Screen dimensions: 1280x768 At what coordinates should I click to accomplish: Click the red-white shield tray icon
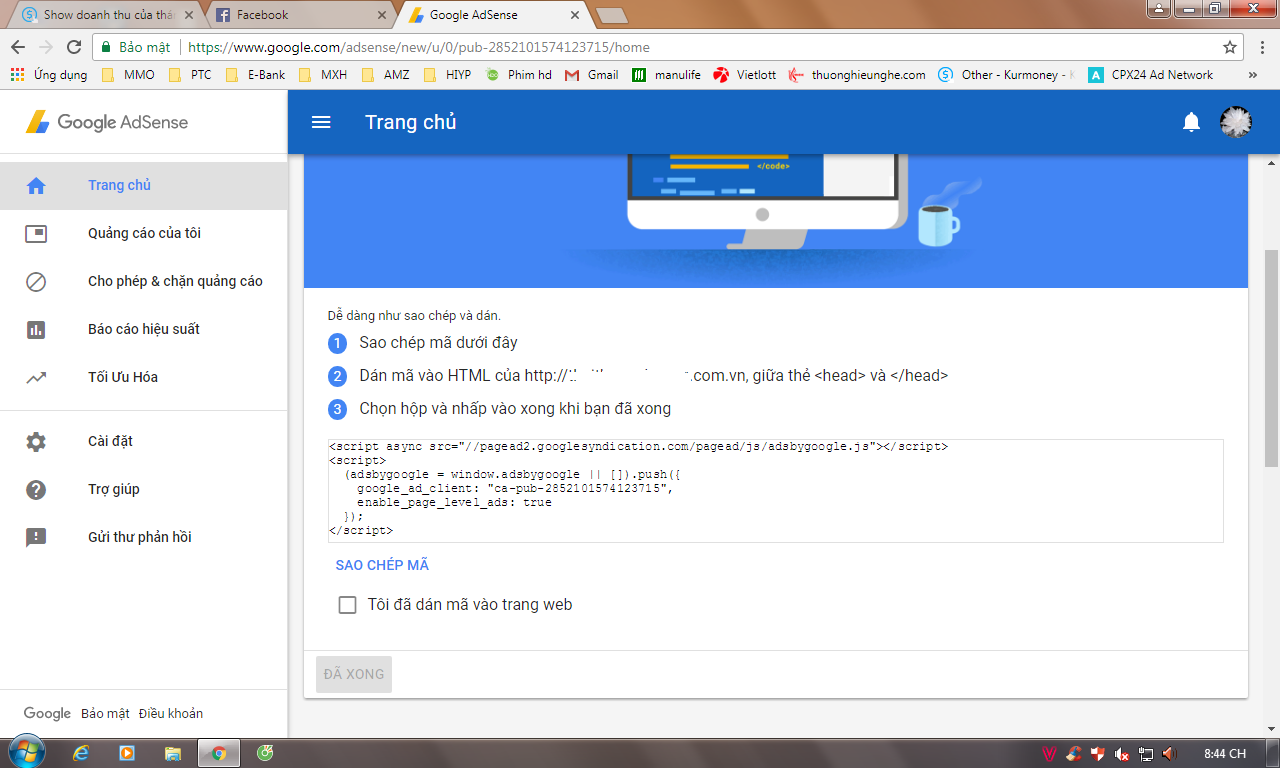1098,753
